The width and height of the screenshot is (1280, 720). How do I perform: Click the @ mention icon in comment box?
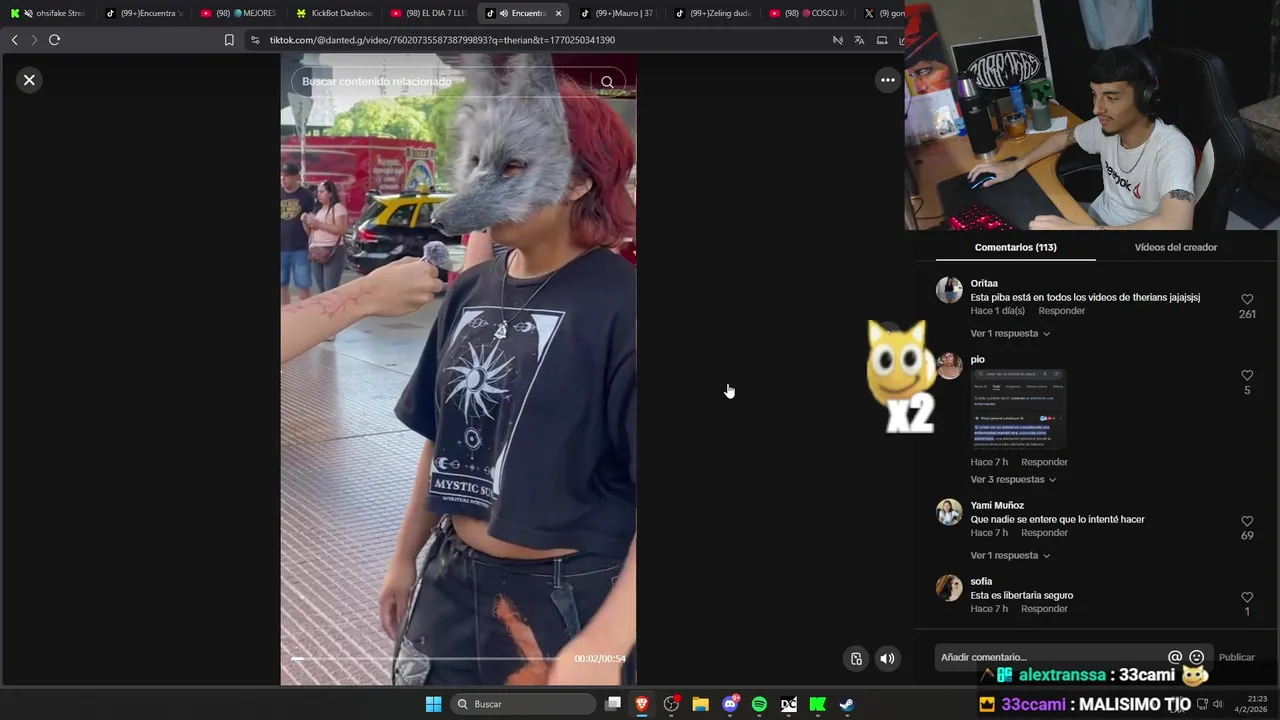point(1175,657)
